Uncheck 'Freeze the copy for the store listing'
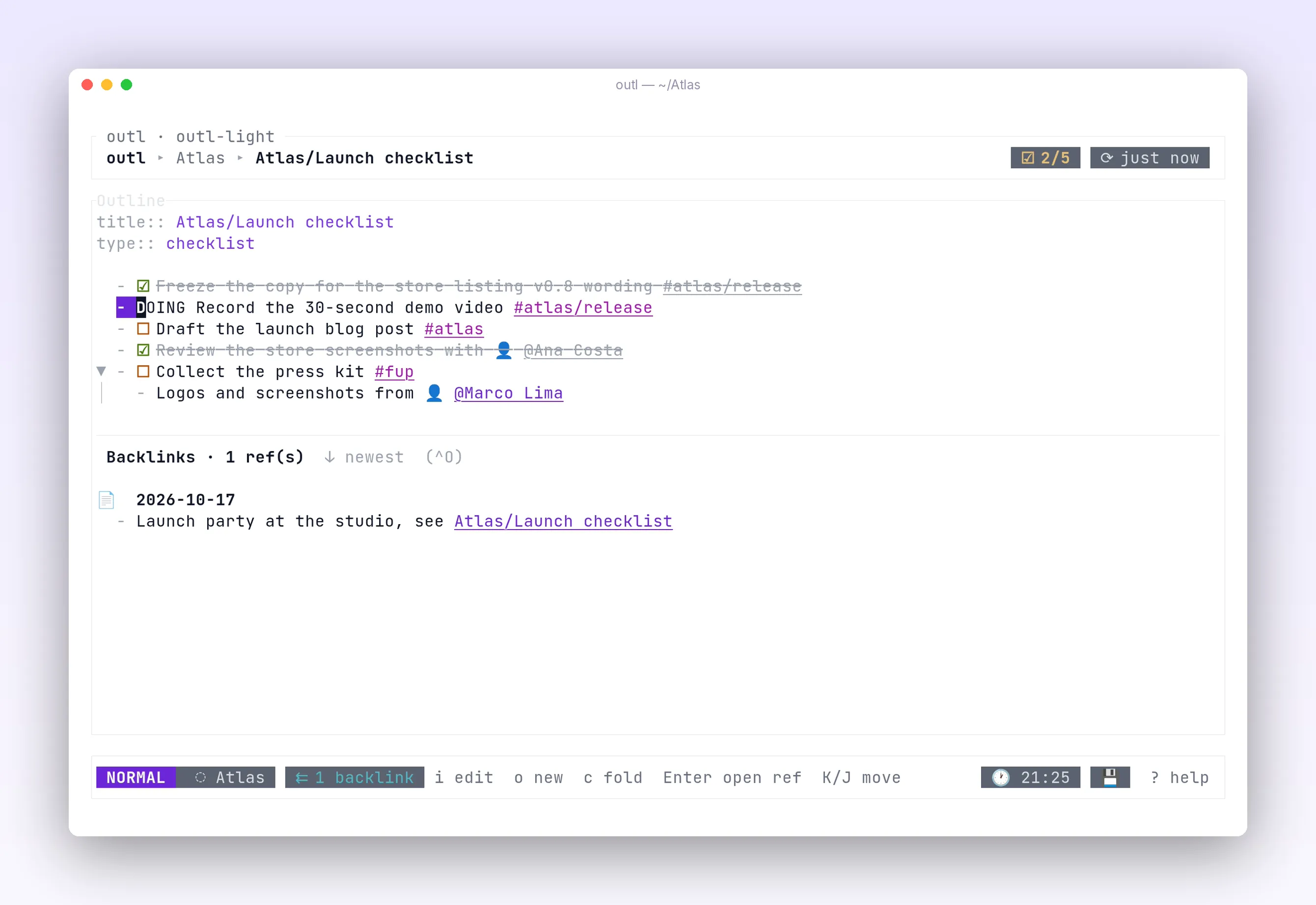 (x=143, y=286)
